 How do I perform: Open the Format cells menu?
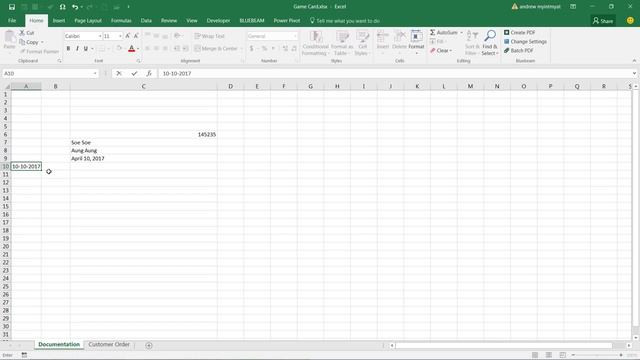(416, 42)
